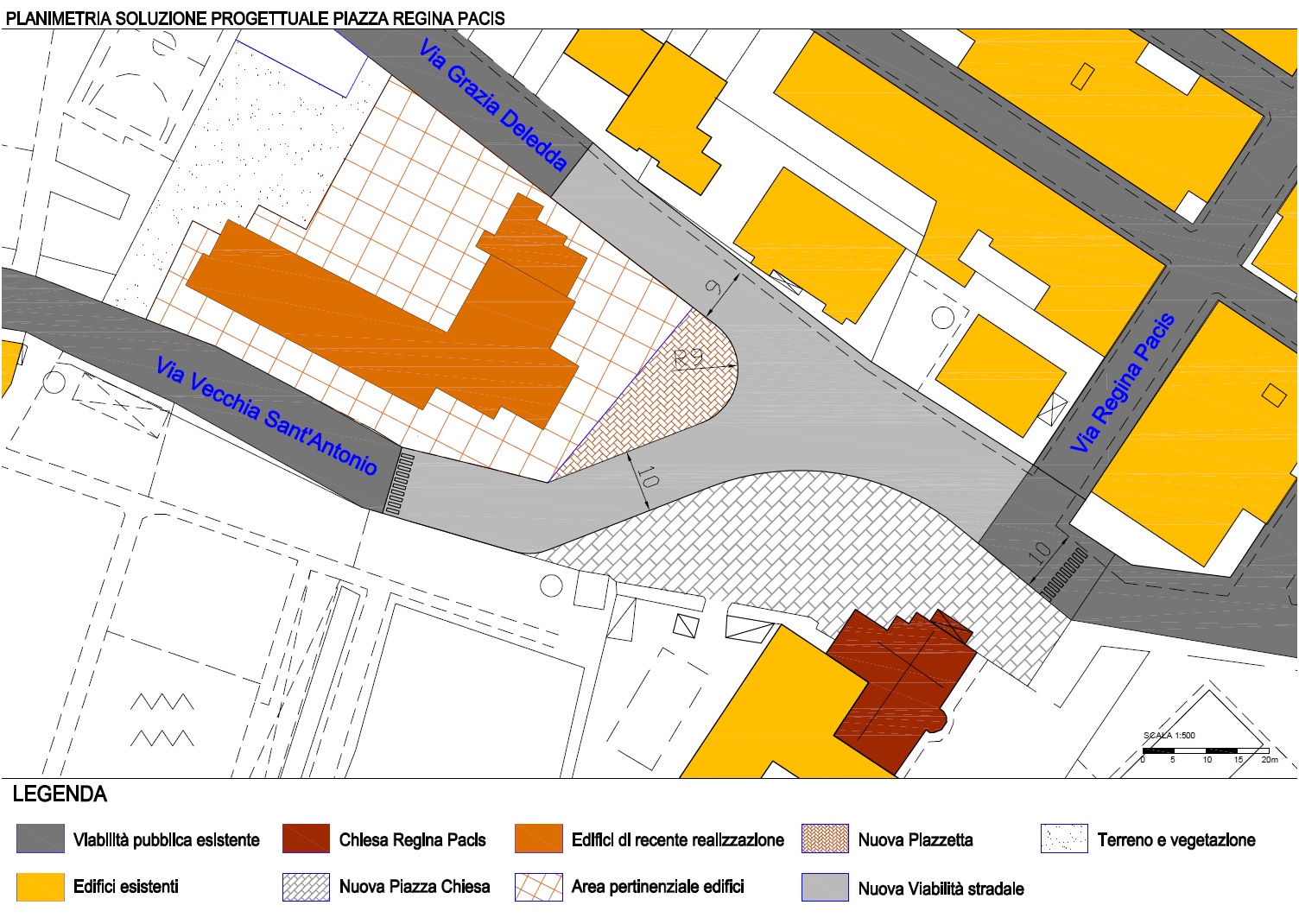Image resolution: width=1299 pixels, height=924 pixels.
Task: Click the Via Grazia Deledda street label
Action: tap(493, 105)
